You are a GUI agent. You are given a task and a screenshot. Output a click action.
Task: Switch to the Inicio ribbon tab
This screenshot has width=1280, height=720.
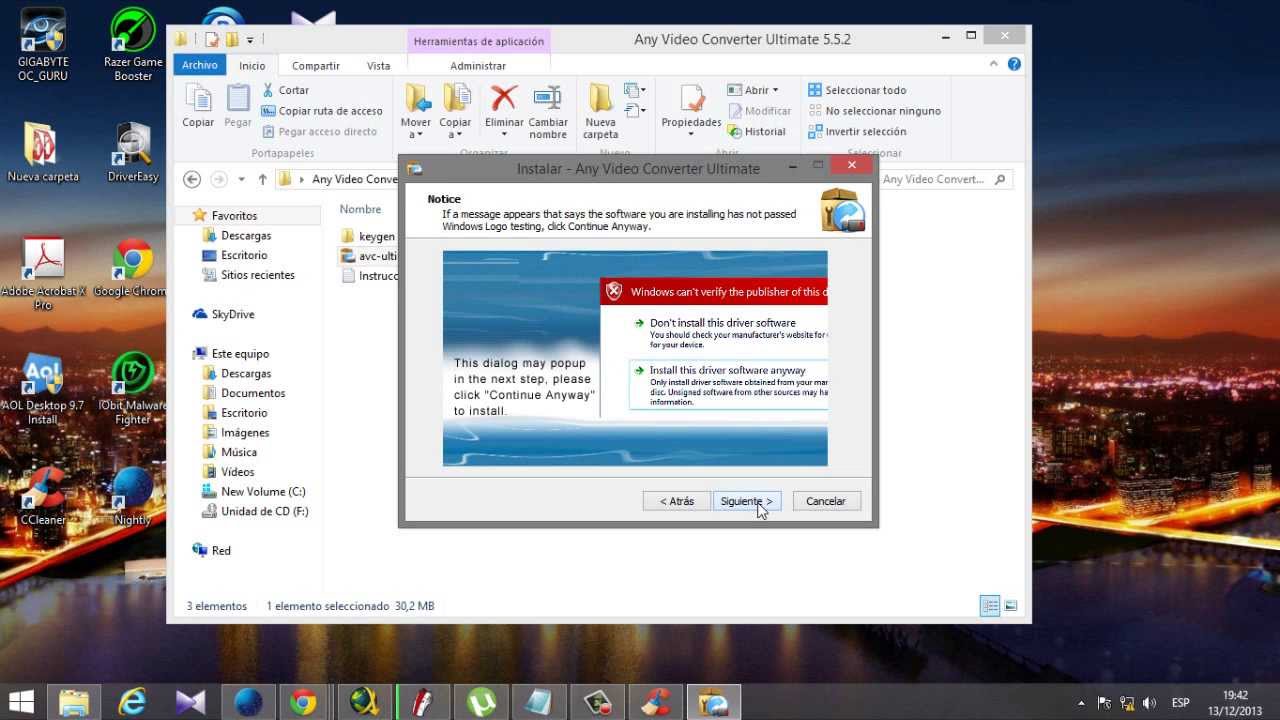[252, 65]
